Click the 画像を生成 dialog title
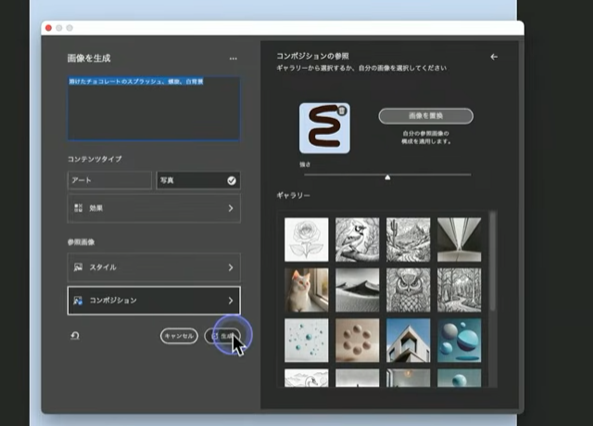Viewport: 593px width, 426px height. click(89, 58)
